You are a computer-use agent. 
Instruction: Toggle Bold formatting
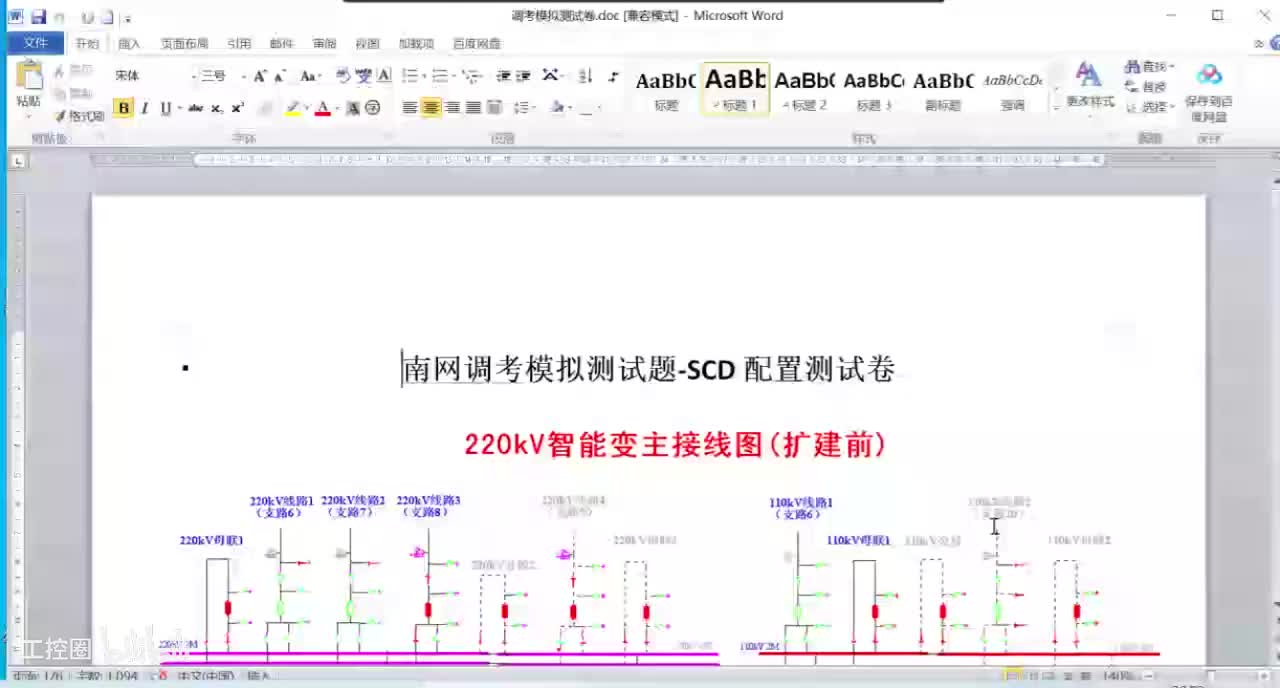(124, 108)
